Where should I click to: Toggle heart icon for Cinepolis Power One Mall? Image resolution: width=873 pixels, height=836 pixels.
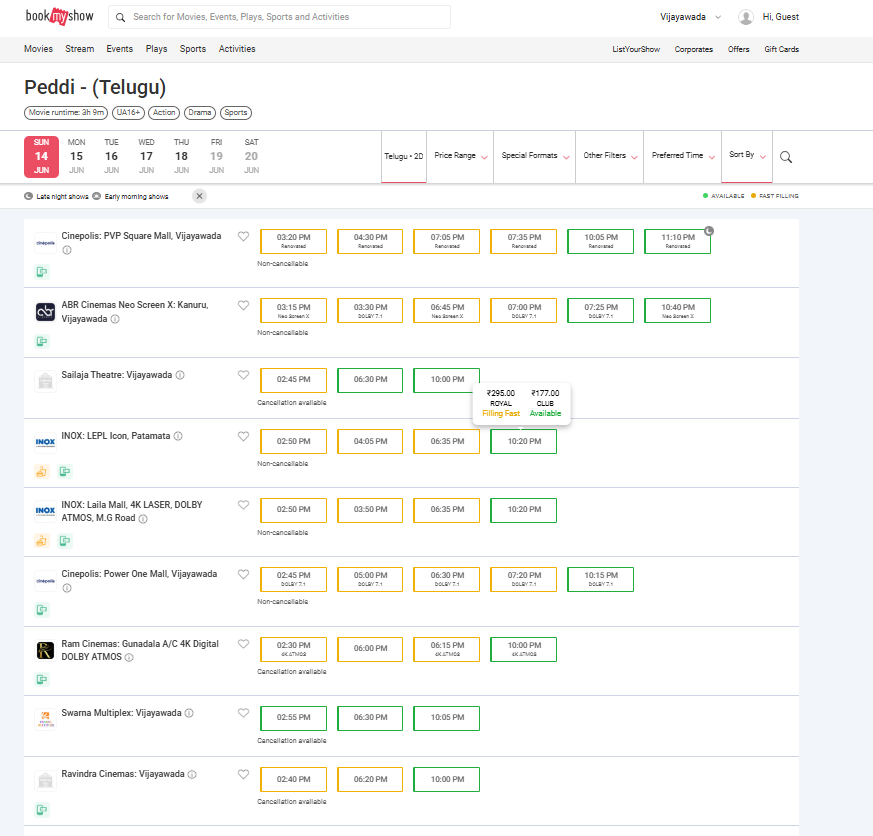(243, 574)
